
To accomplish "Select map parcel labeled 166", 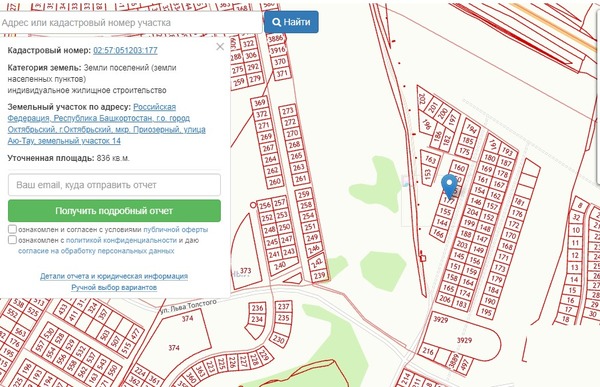I will (x=439, y=233).
